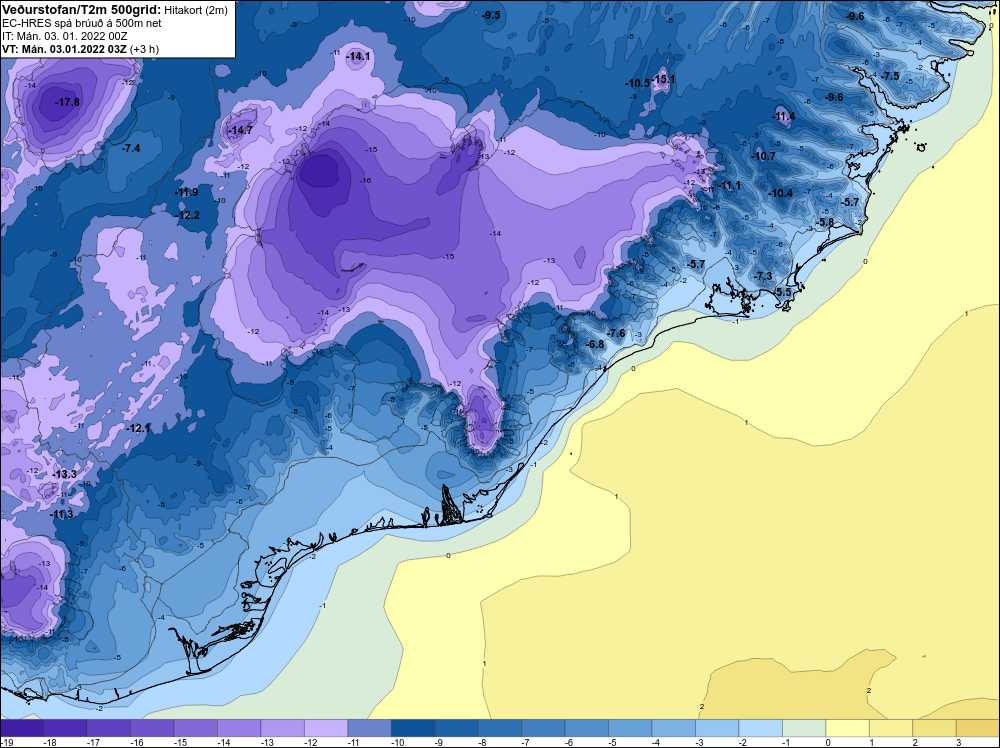Click the -6.8 temperature value on the map
This screenshot has width=1000, height=748.
[x=595, y=344]
